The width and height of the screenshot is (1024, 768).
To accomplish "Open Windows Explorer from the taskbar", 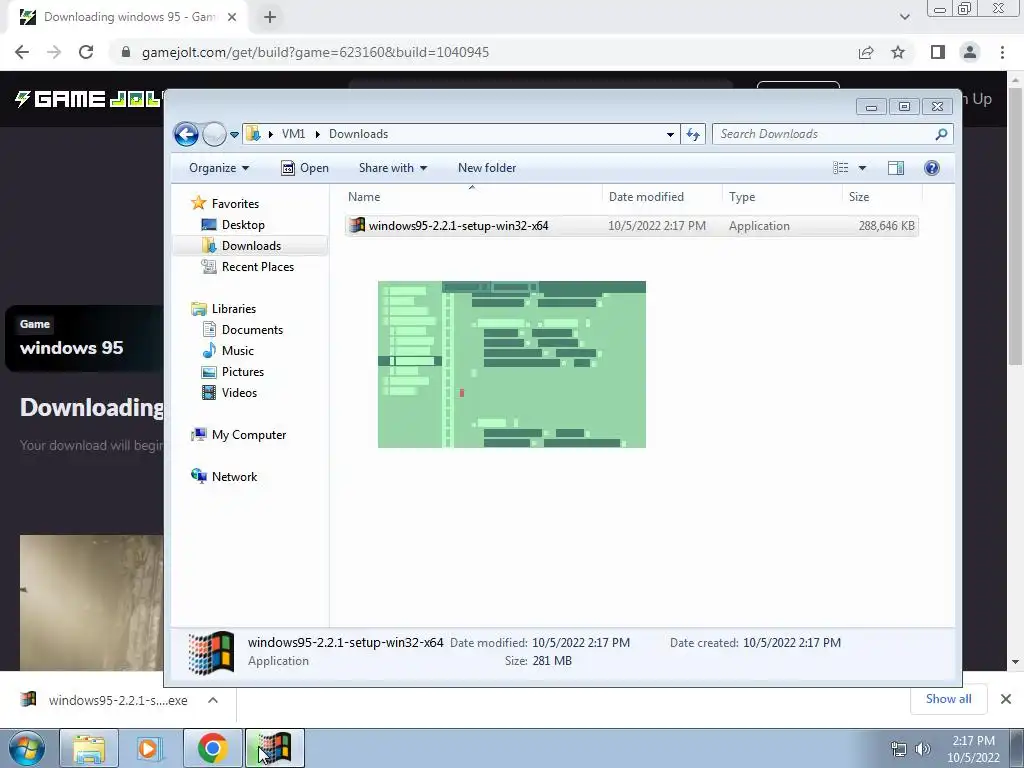I will coord(89,749).
